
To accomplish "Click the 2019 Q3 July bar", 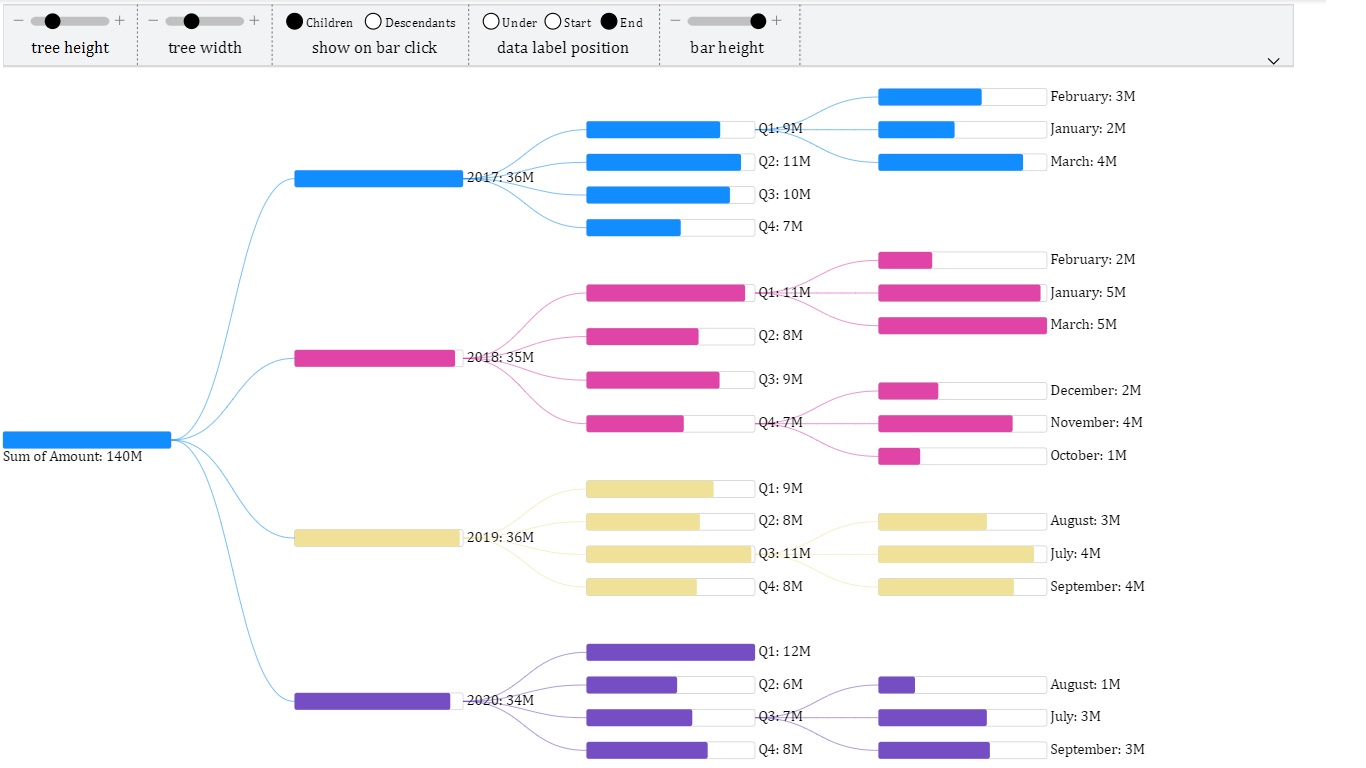I will click(962, 554).
